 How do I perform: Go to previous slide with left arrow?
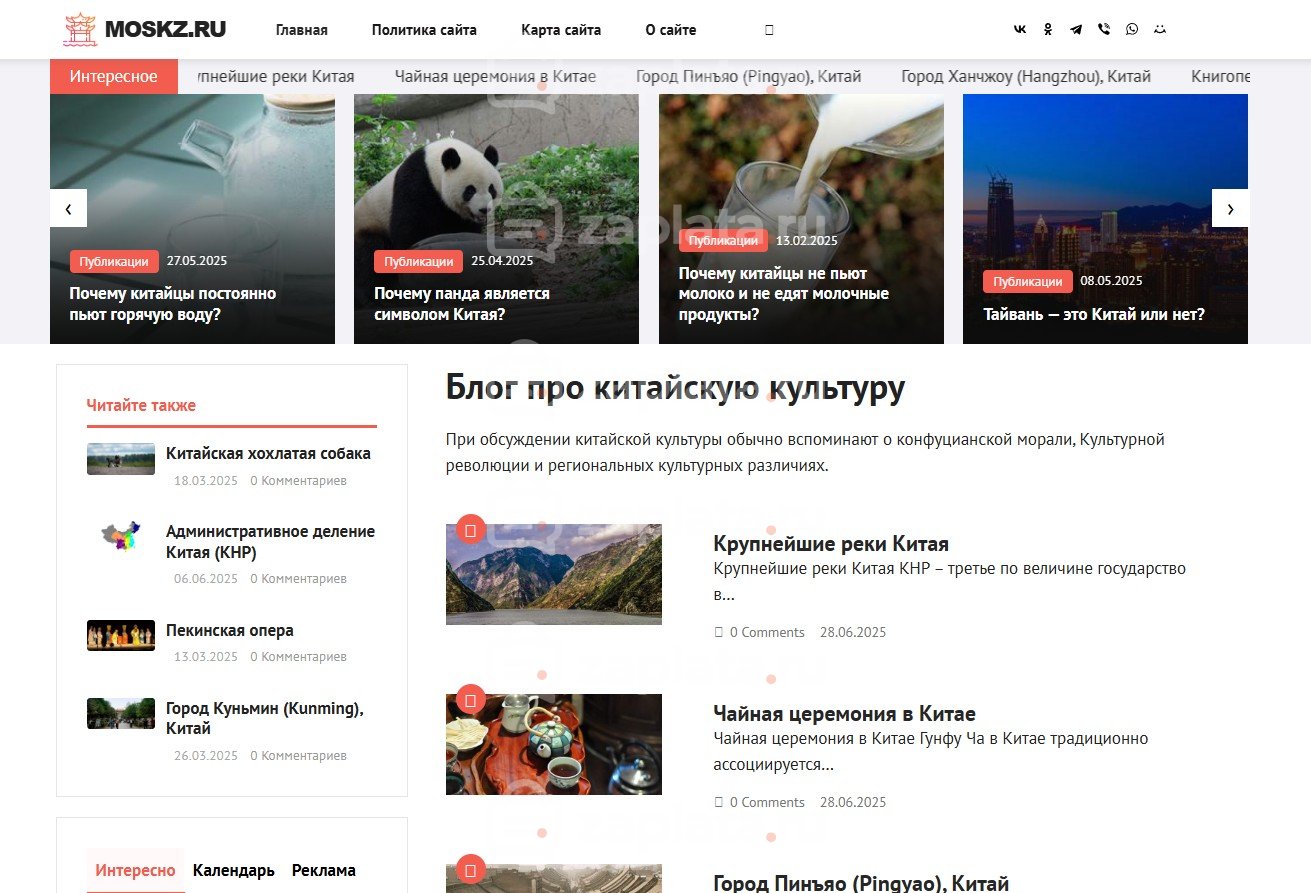point(68,208)
